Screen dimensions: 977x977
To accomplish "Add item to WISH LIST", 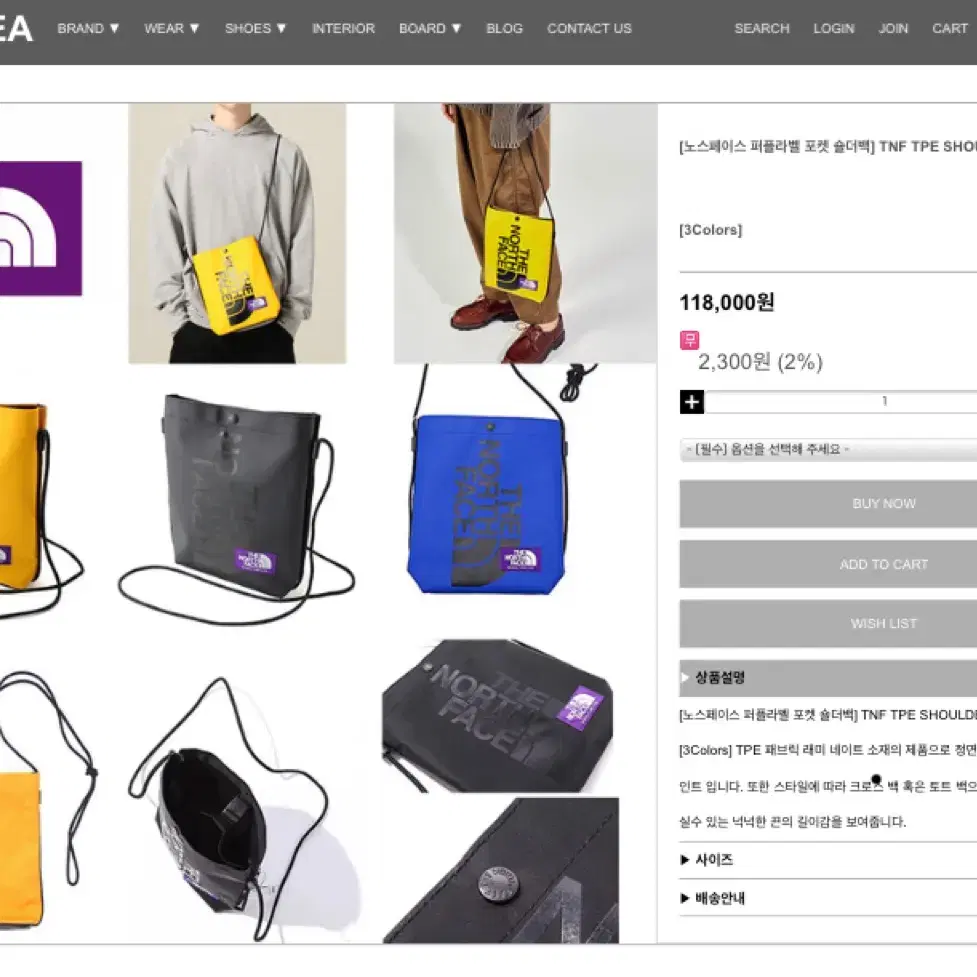I will tap(828, 624).
